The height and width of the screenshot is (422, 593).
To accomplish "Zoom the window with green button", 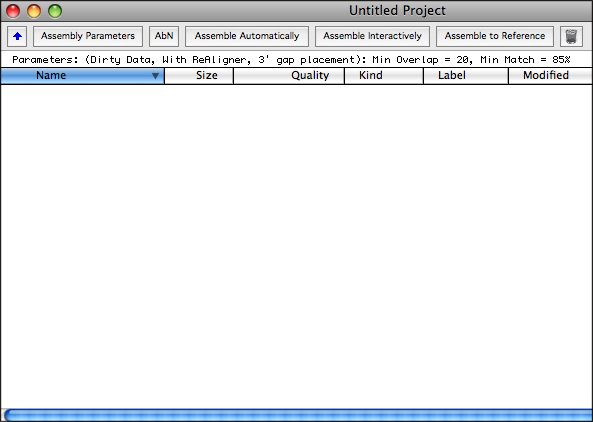I will tap(55, 11).
